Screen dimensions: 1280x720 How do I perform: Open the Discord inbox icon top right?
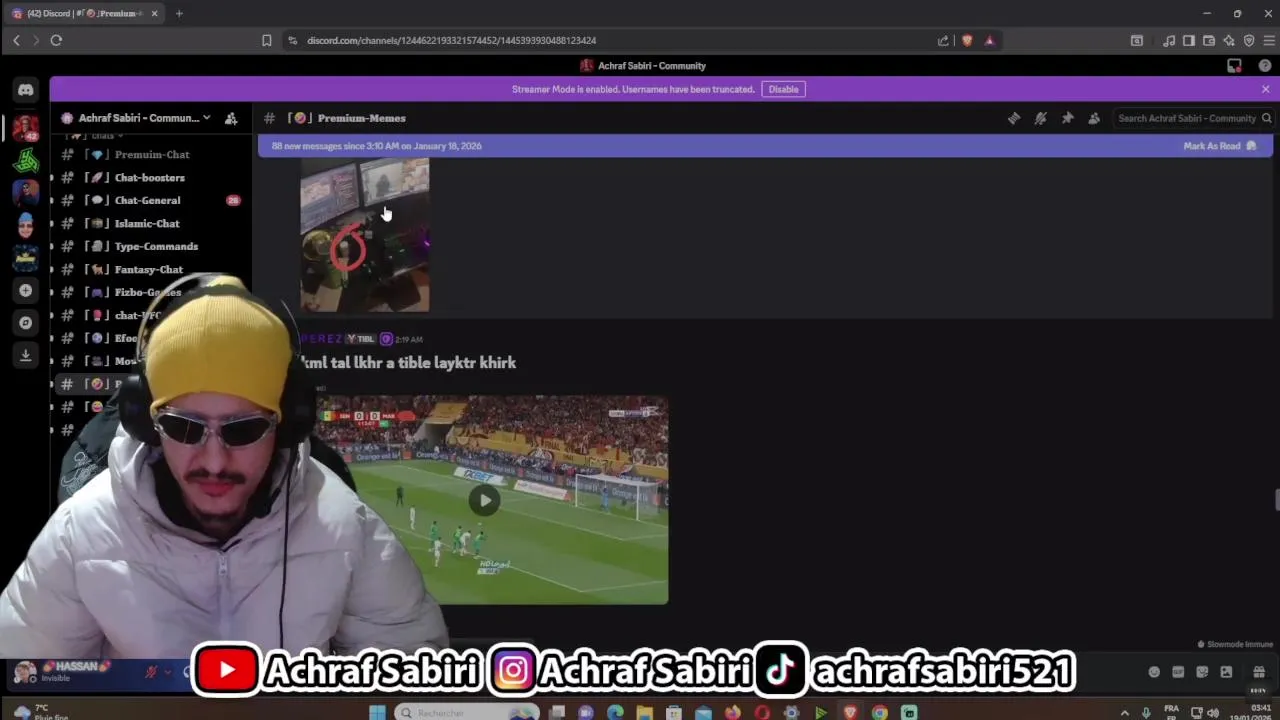coord(1234,66)
